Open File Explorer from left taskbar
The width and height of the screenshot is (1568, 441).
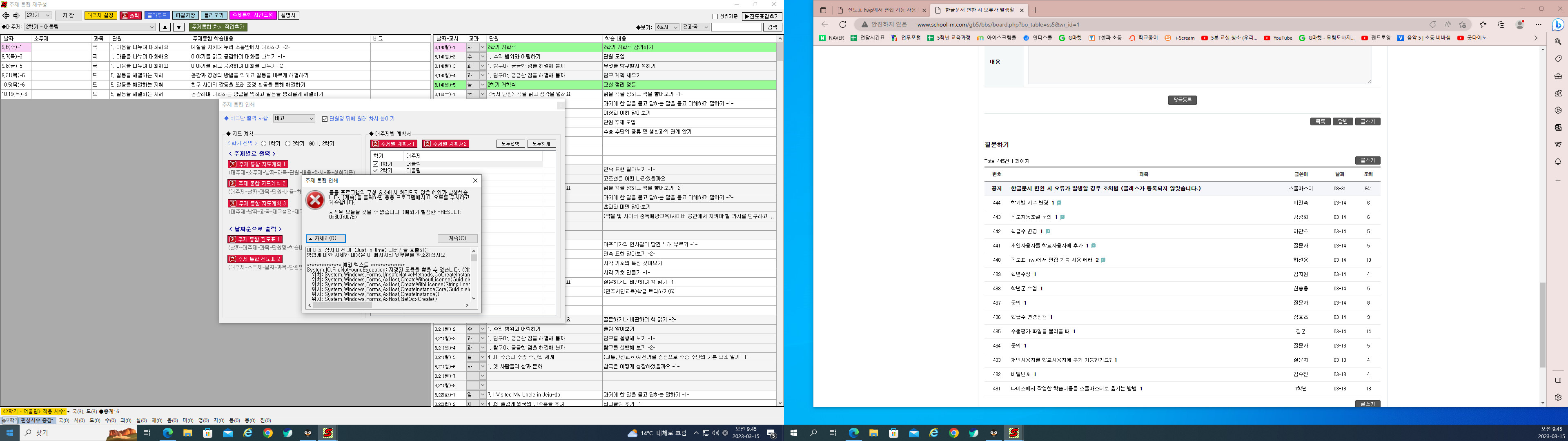(187, 433)
